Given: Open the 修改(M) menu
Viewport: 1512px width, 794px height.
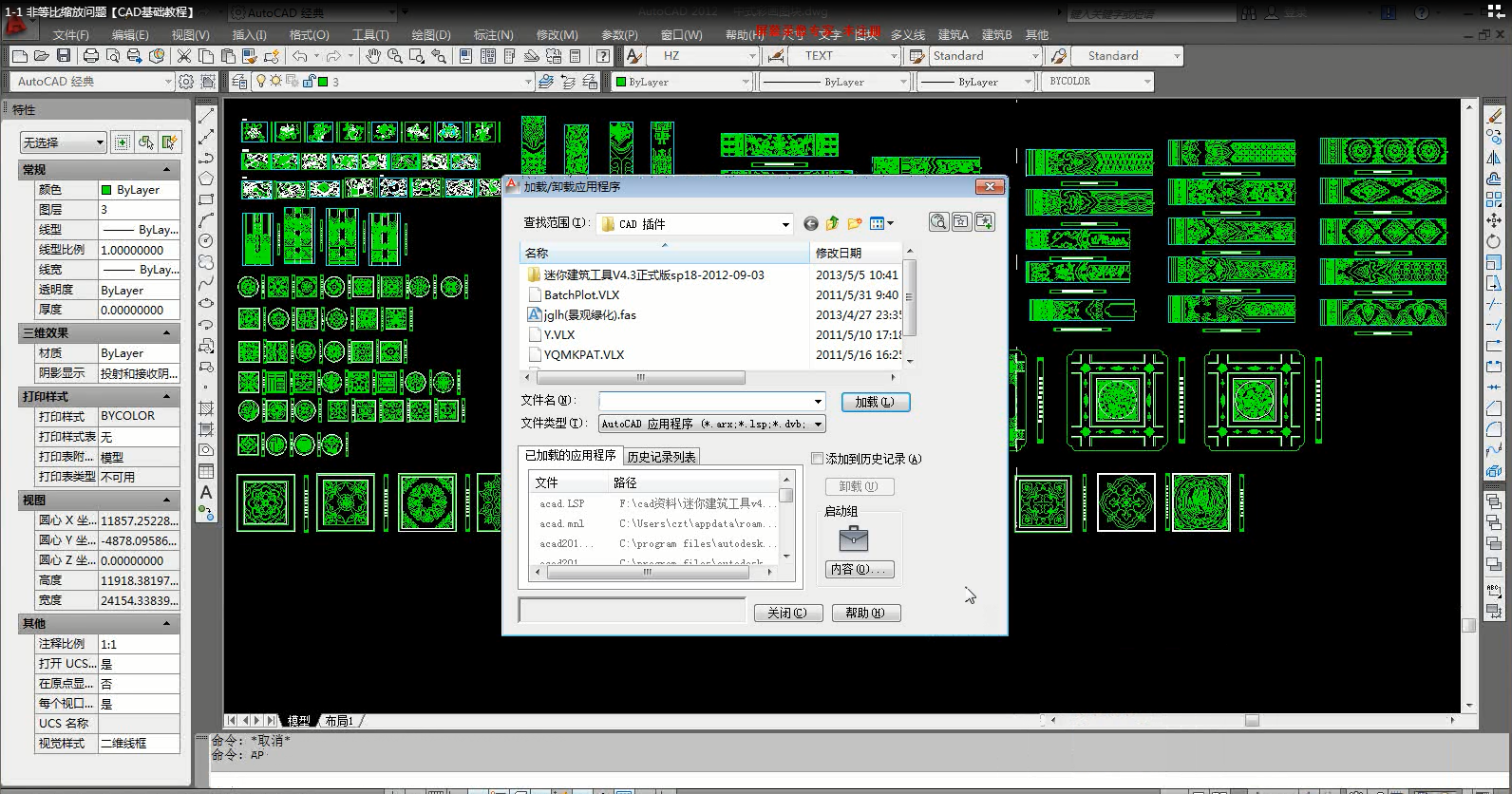Looking at the screenshot, I should pos(557,34).
